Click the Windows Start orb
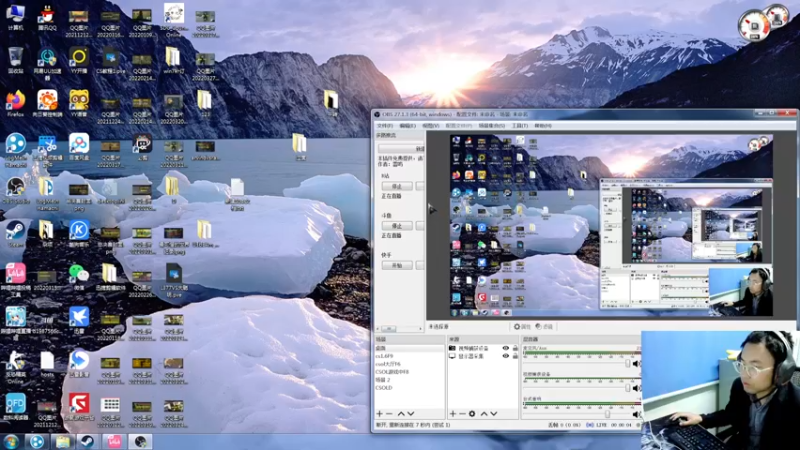The height and width of the screenshot is (450, 800). click(11, 441)
